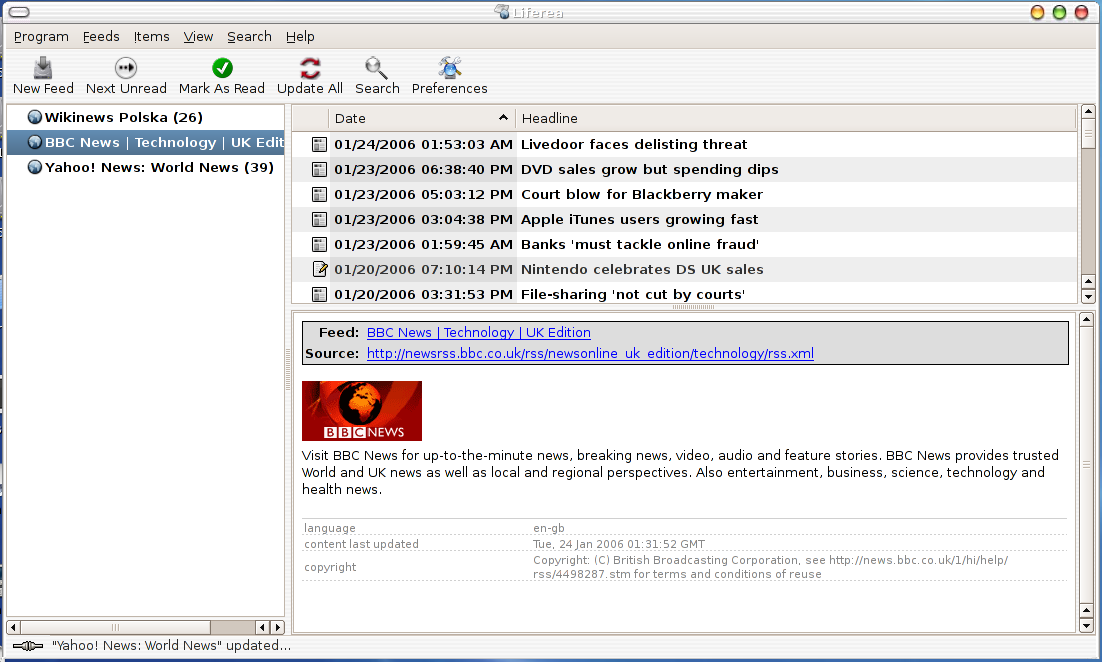The height and width of the screenshot is (662, 1102).
Task: Sort items by the Date column header
Action: [x=422, y=118]
